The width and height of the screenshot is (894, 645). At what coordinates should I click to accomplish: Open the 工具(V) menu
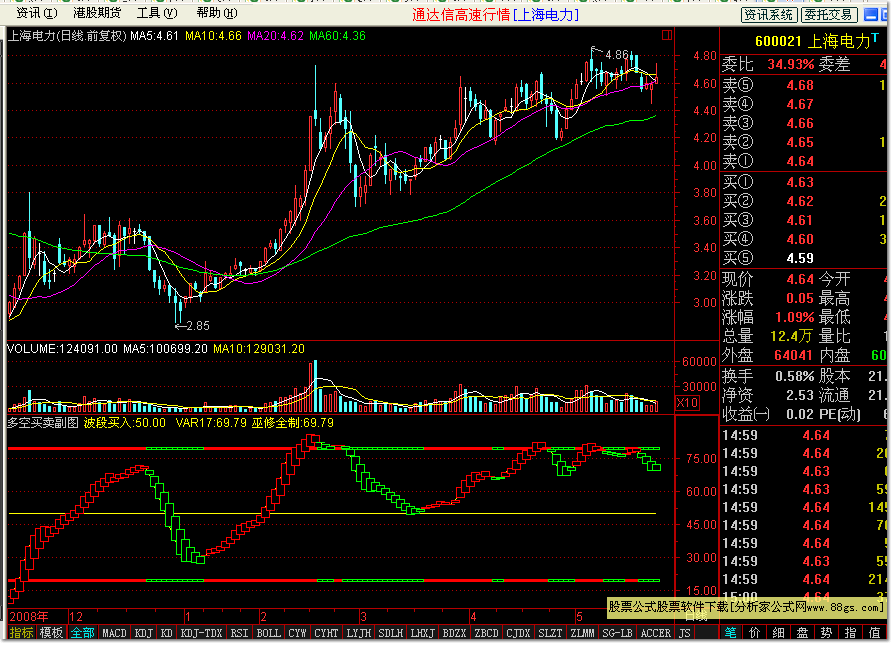click(157, 13)
